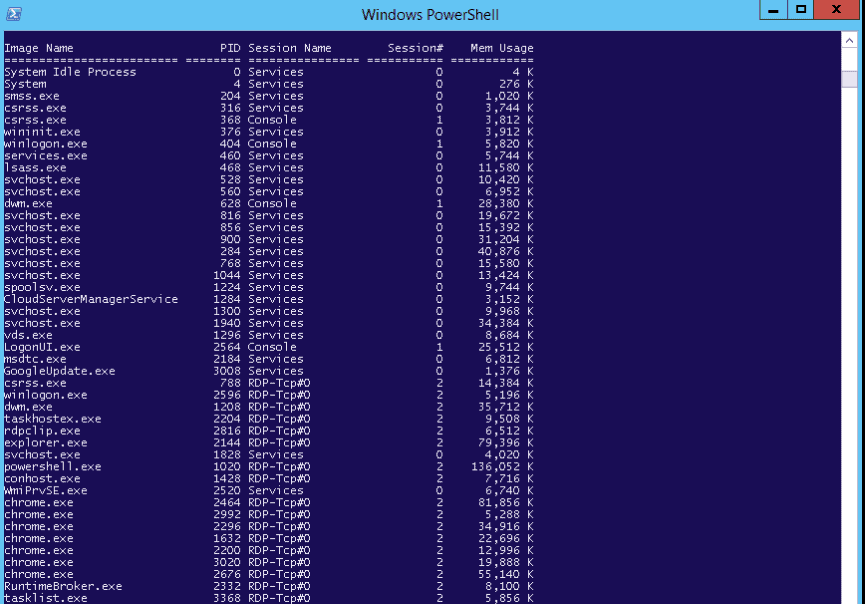Image resolution: width=865 pixels, height=604 pixels.
Task: Close the Windows PowerShell window
Action: 836,10
